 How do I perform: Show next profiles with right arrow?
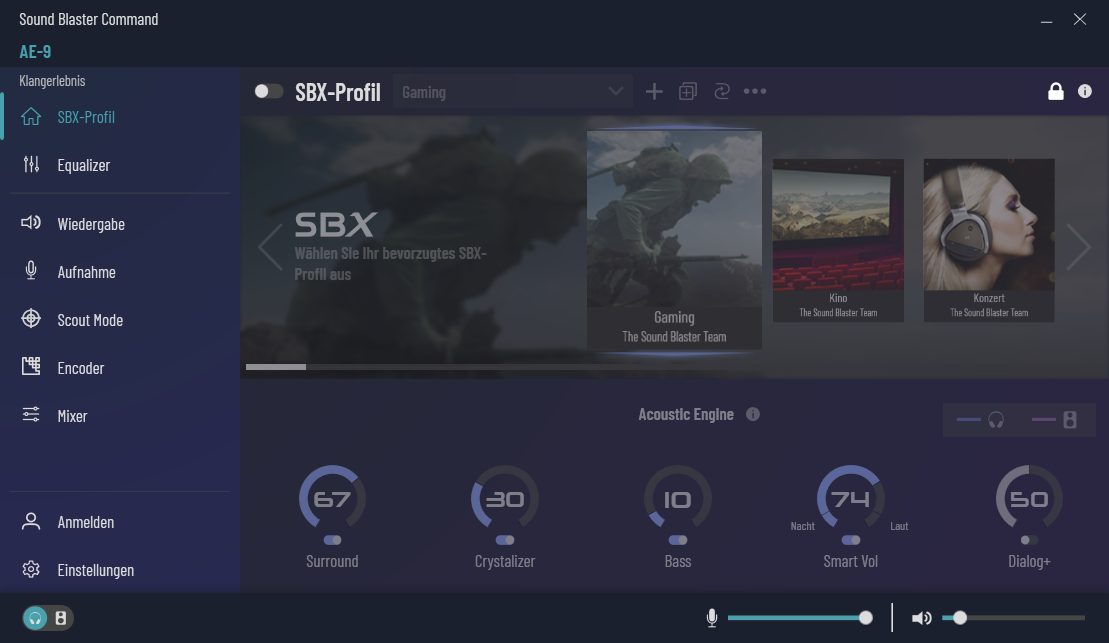click(1078, 247)
